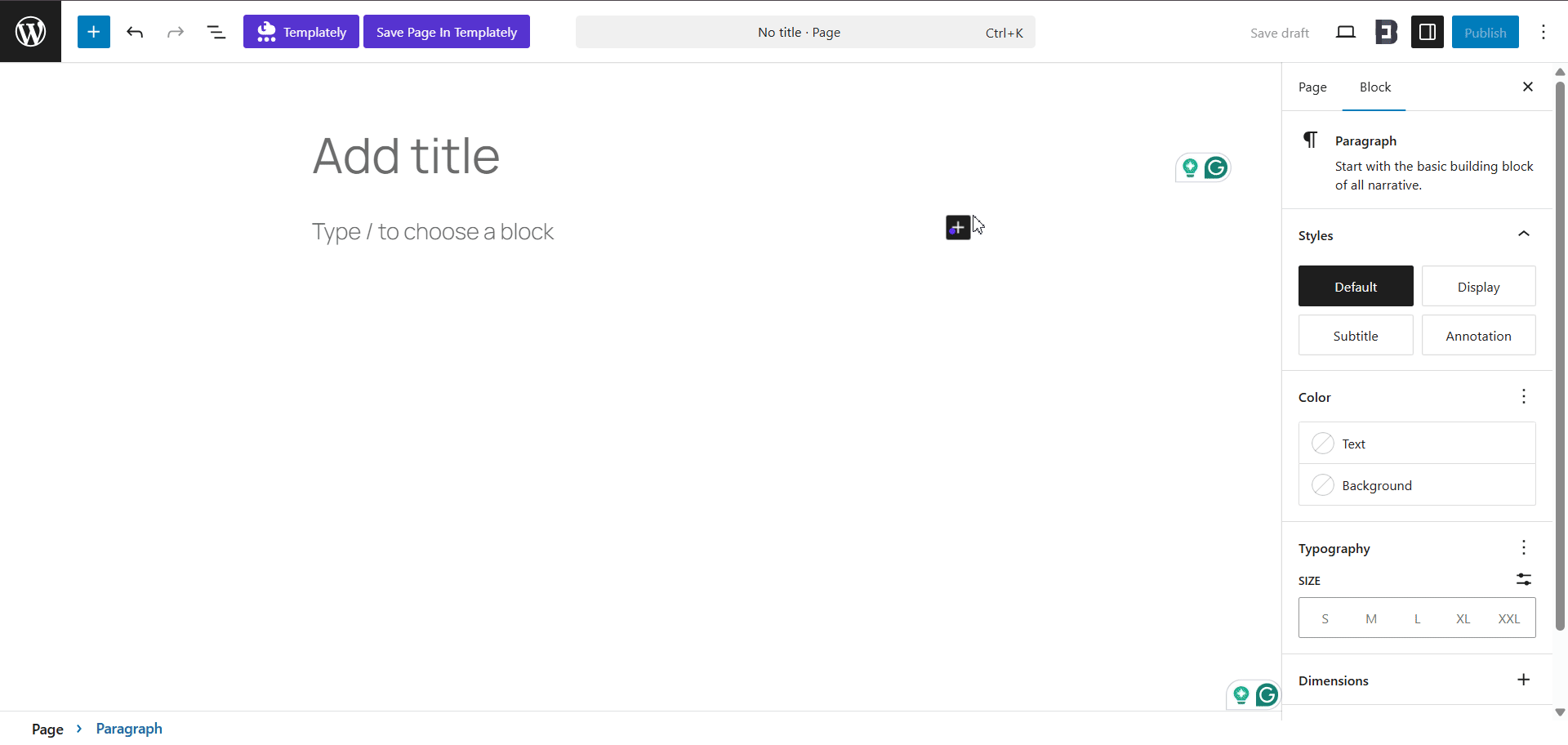Expand the Dimensions options

(x=1523, y=680)
